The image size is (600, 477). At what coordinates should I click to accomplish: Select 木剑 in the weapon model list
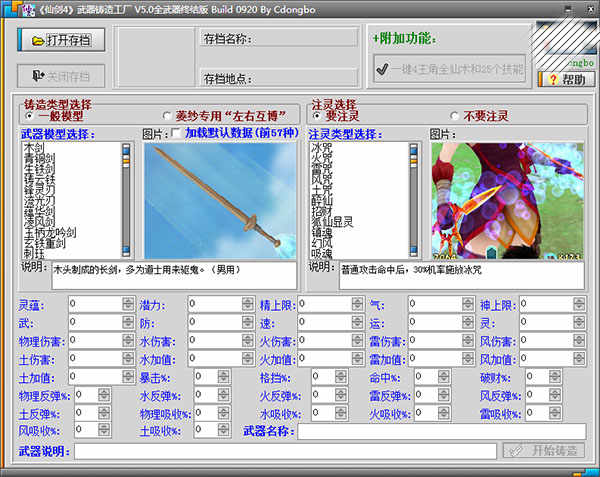[x=34, y=148]
